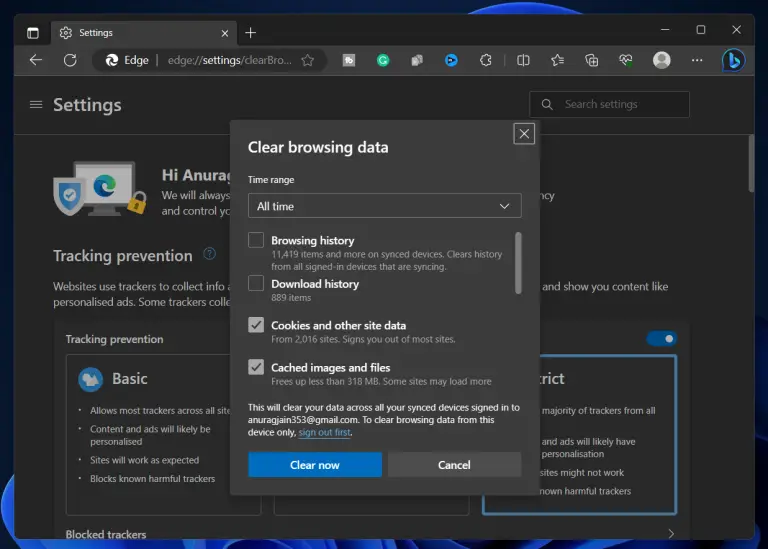Click the favorite star in the address bar
The image size is (768, 549).
[x=308, y=60]
